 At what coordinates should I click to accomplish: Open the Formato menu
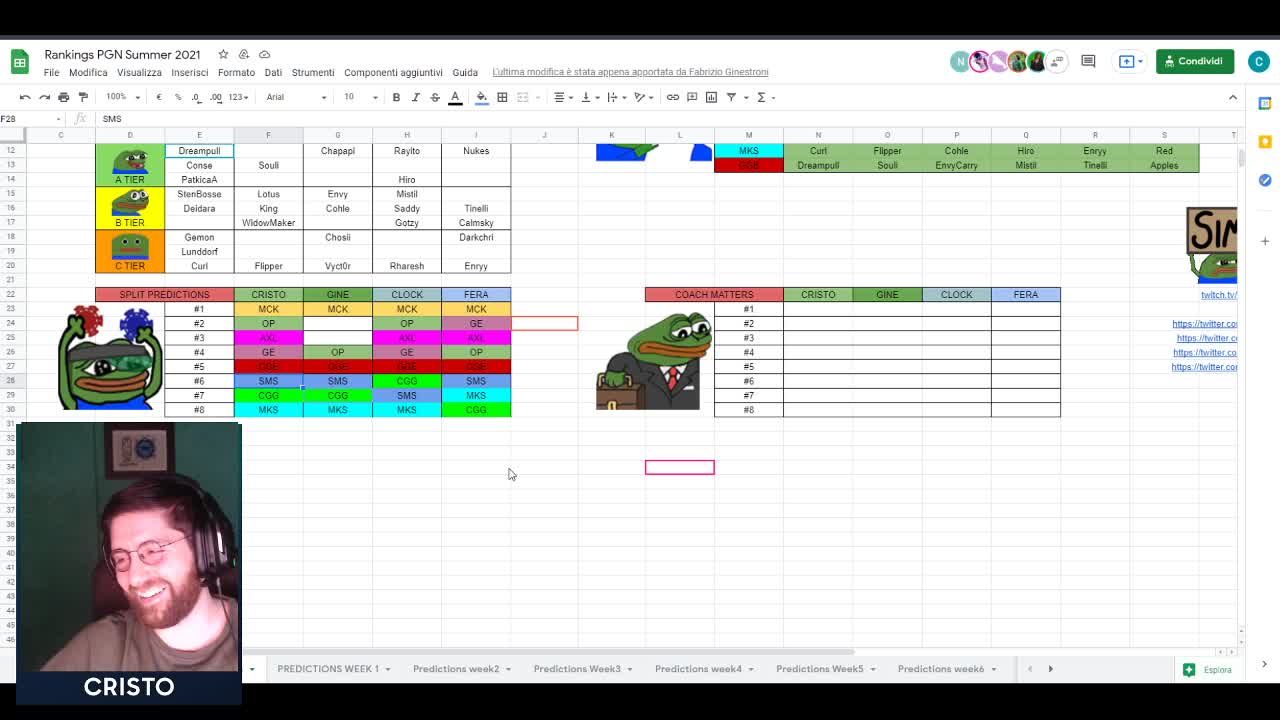pyautogui.click(x=236, y=72)
